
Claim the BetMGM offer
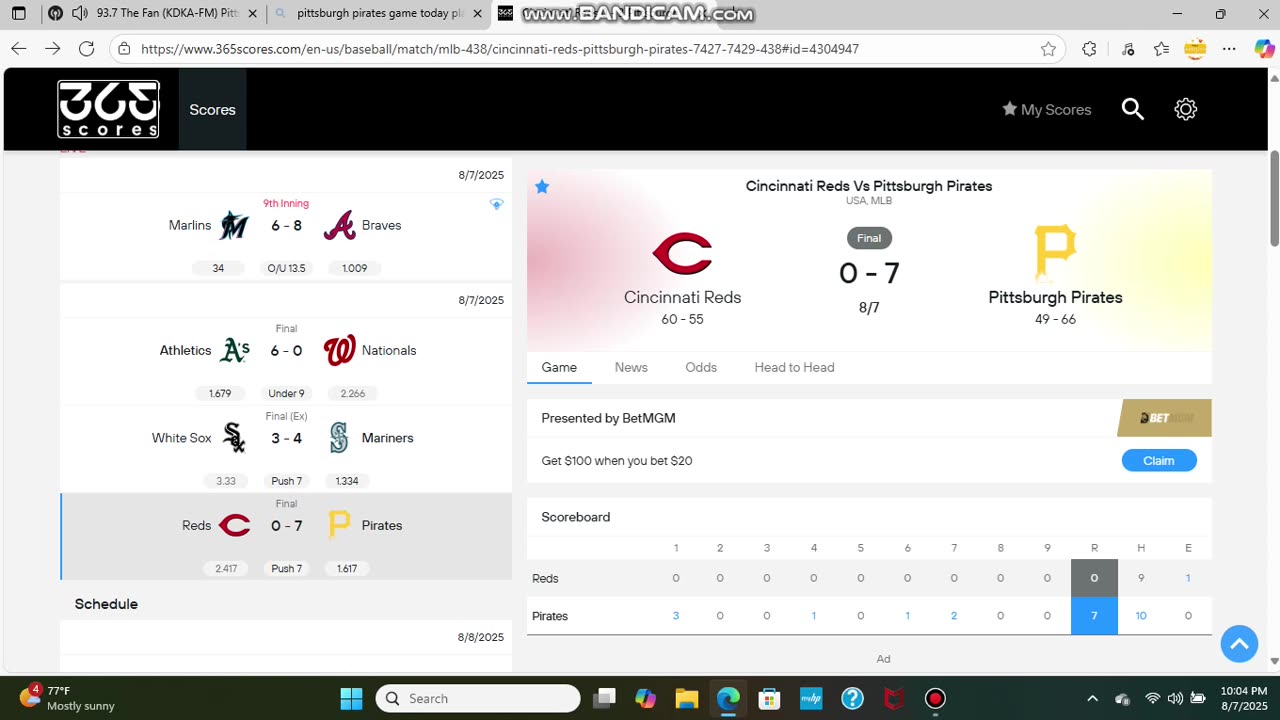pos(1159,460)
